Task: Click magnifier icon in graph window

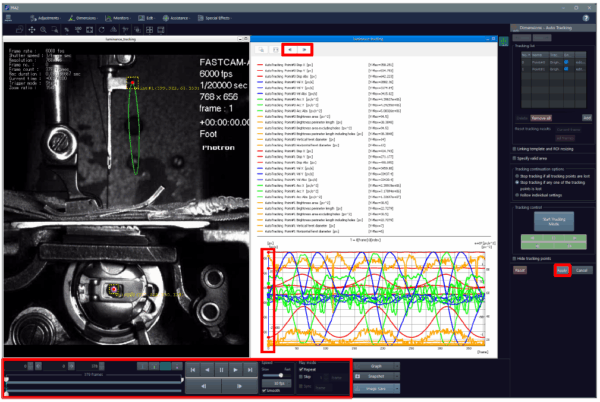Action: [x=261, y=48]
